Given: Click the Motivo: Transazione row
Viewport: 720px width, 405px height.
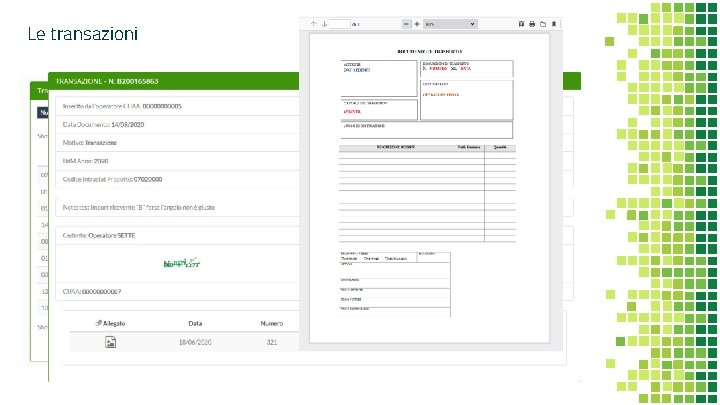Looking at the screenshot, I should coord(177,143).
